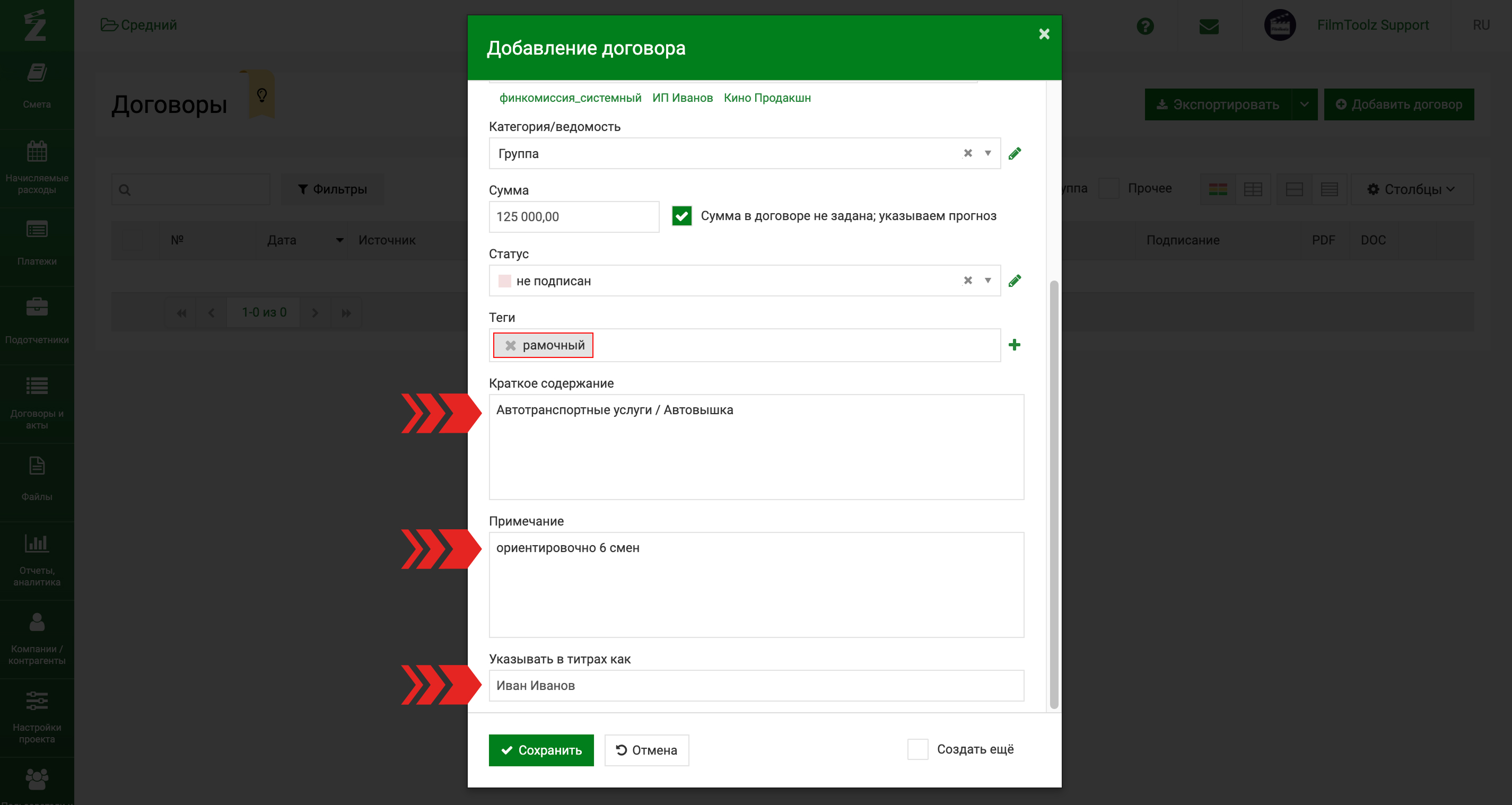Uncheck the прогноз sum checkbox
This screenshot has width=1512, height=805.
[x=681, y=216]
